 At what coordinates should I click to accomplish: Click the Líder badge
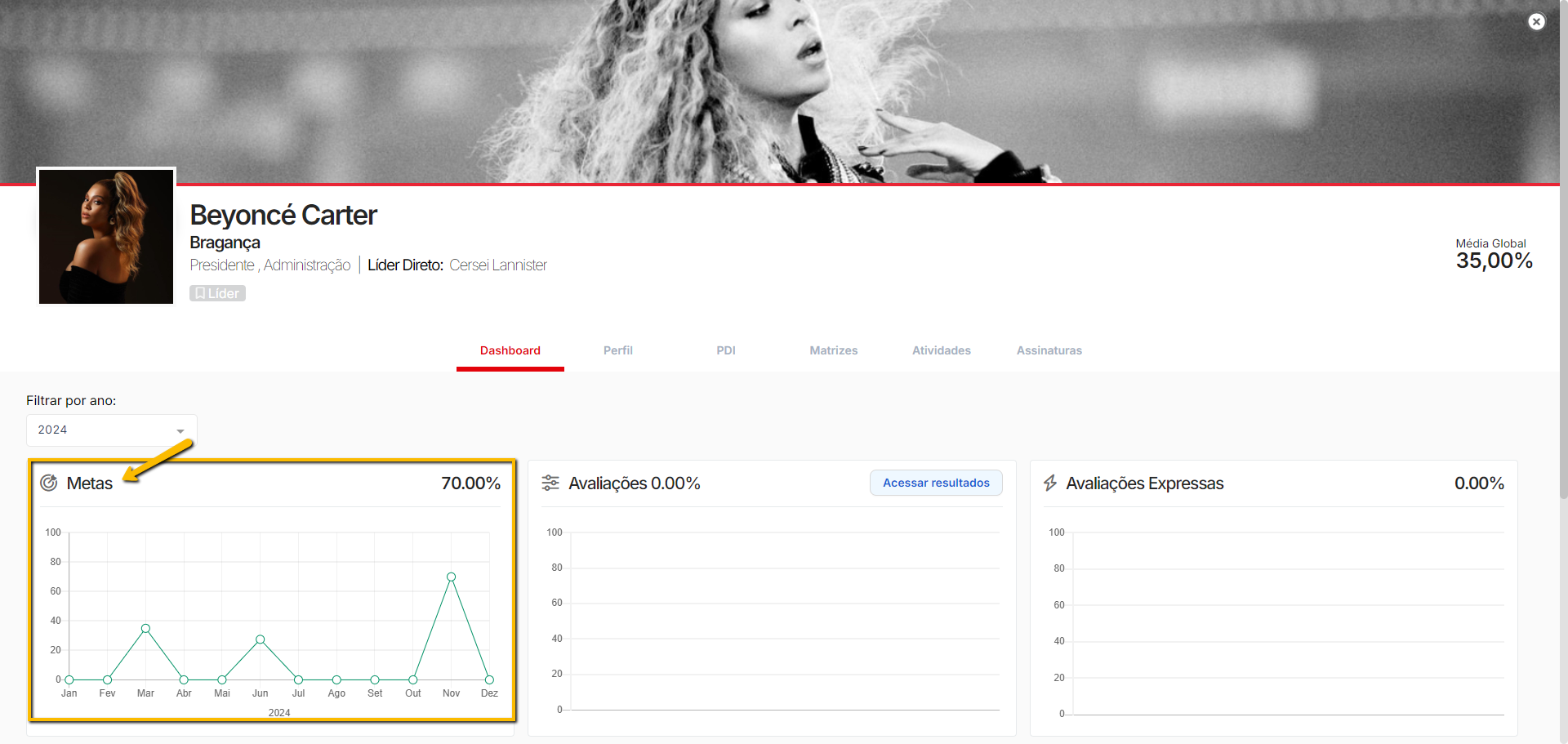[x=217, y=293]
